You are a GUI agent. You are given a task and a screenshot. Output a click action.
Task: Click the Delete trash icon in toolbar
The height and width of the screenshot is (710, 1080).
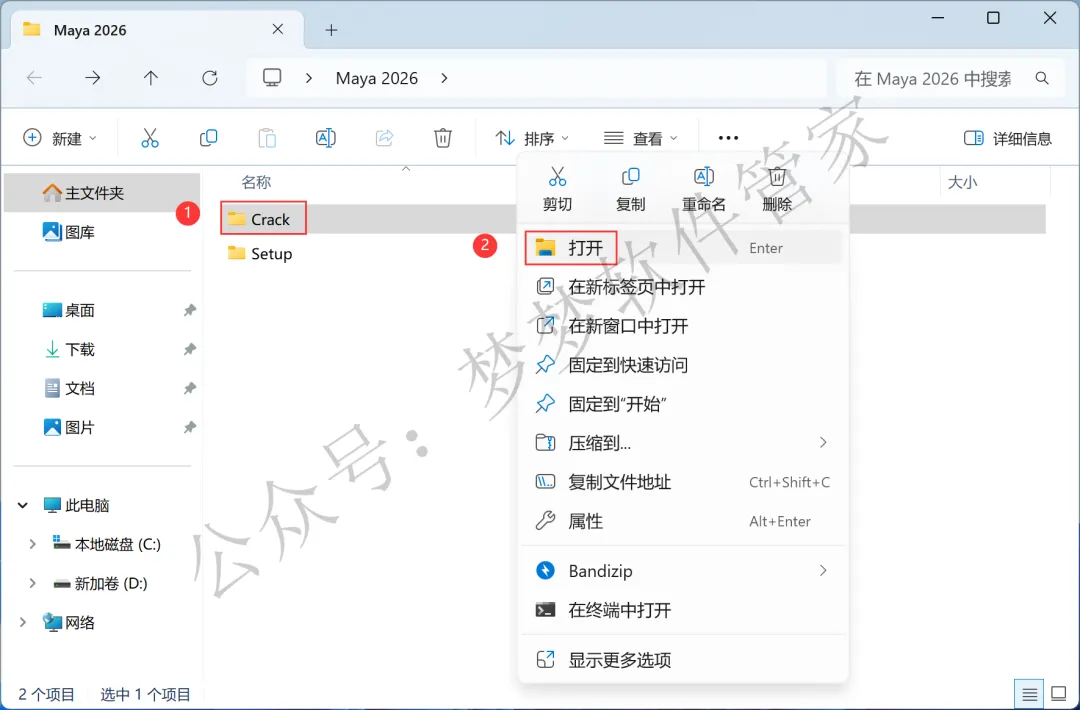click(443, 138)
